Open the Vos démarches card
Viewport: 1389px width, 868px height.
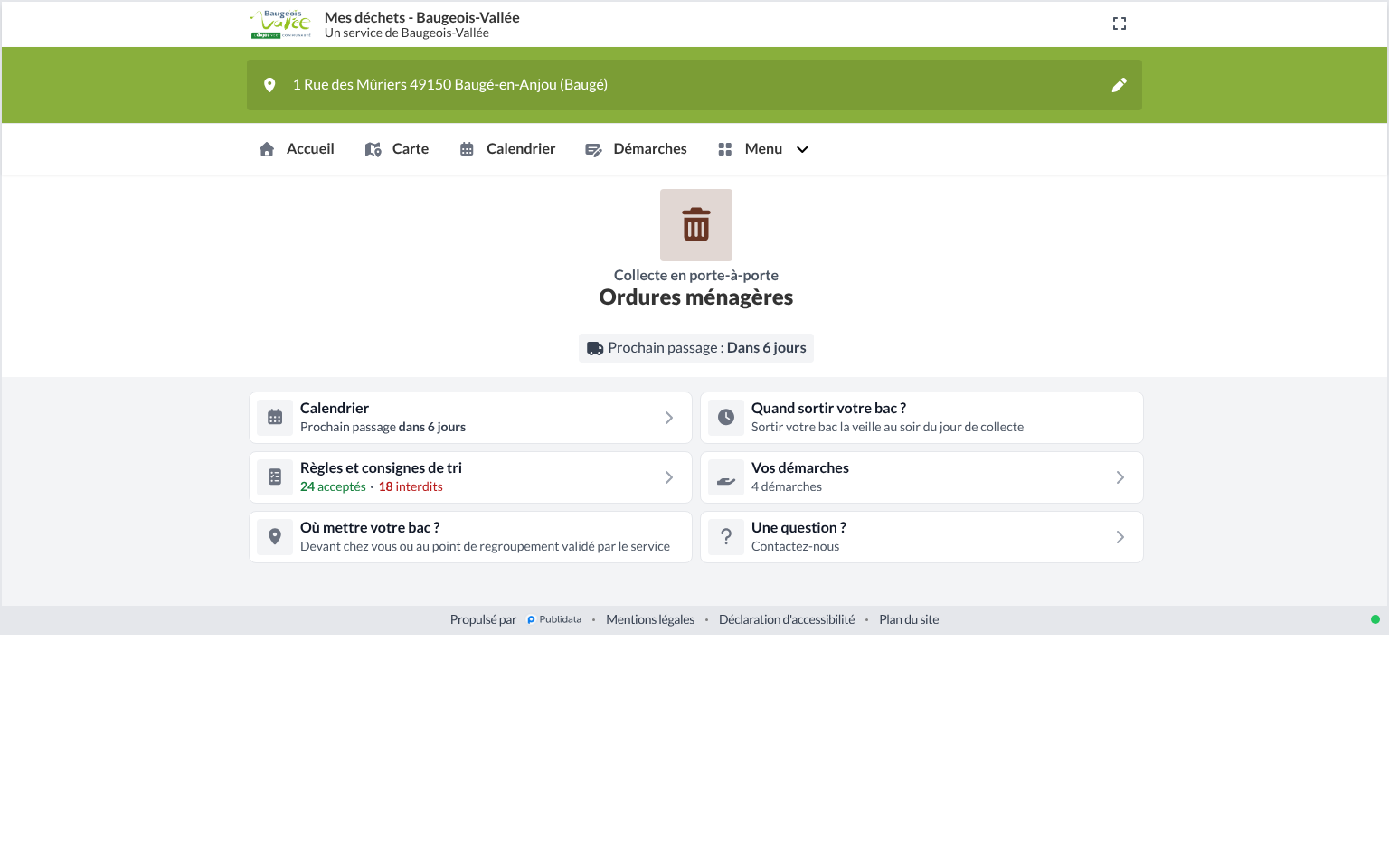click(x=921, y=477)
